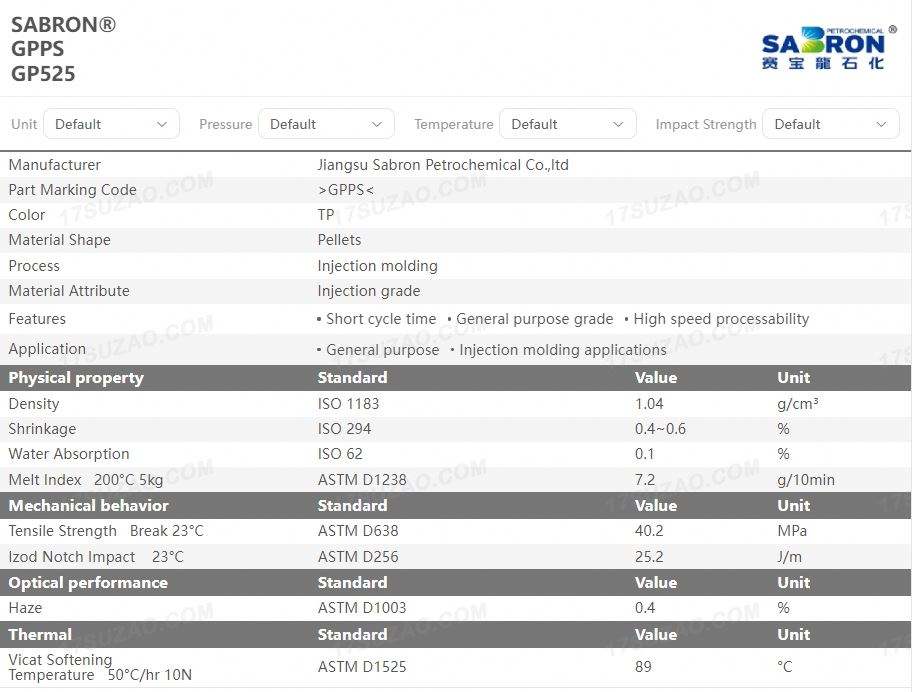Expand the Pressure dropdown
Image resolution: width=912 pixels, height=692 pixels.
click(x=326, y=124)
